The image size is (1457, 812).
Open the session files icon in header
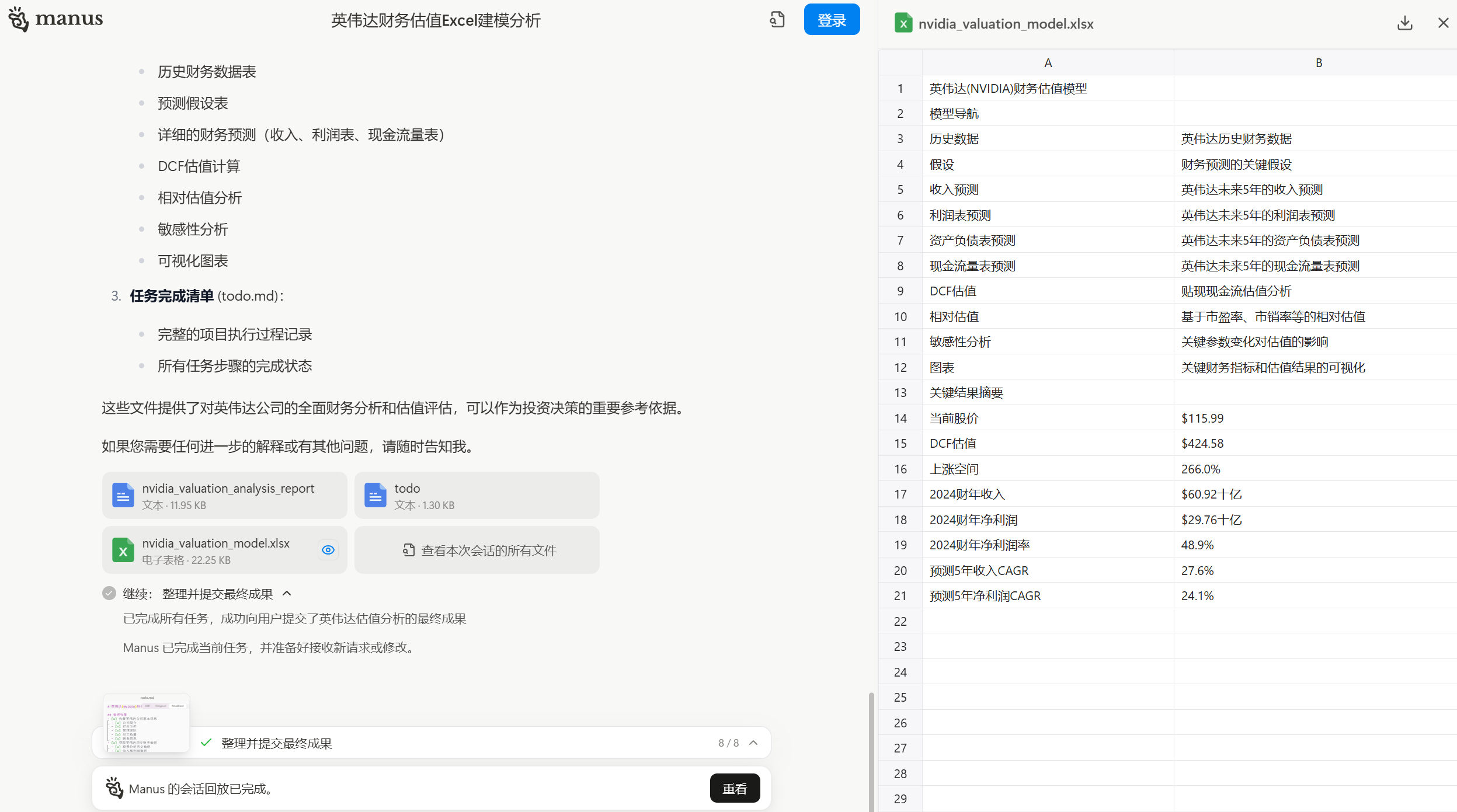point(777,19)
